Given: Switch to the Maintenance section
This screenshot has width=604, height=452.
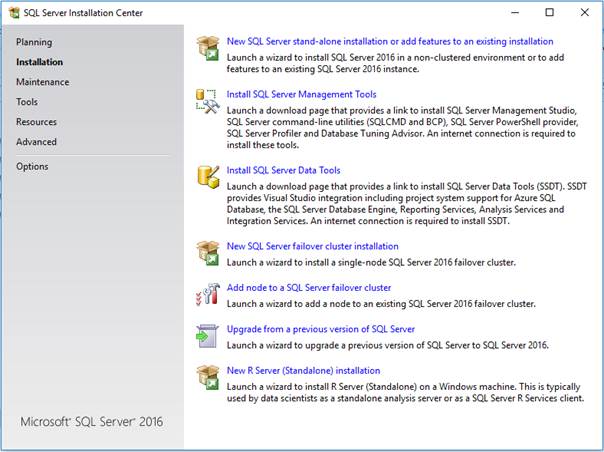Looking at the screenshot, I should 42,82.
